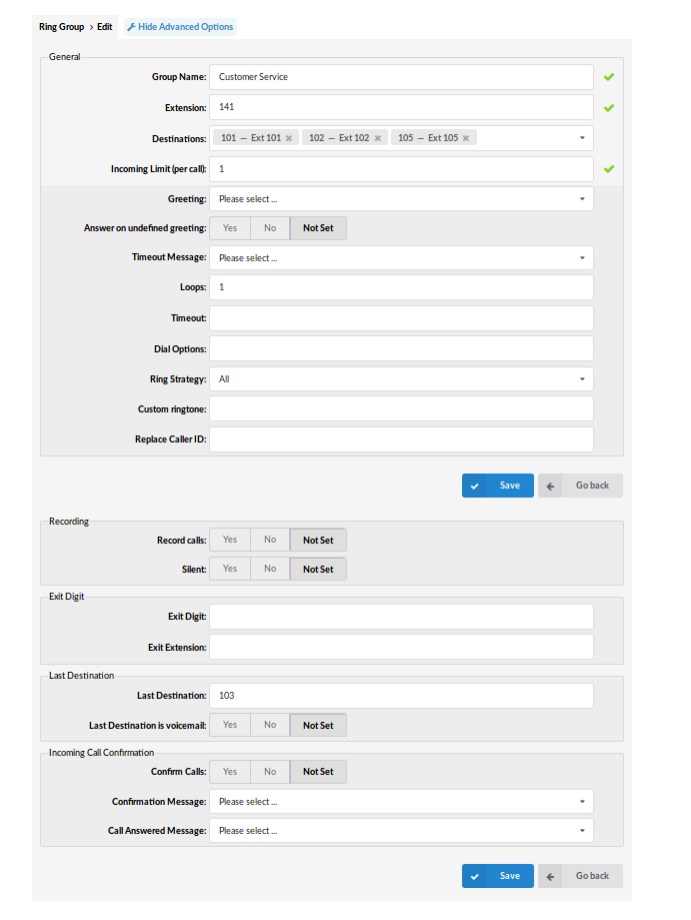Click green validation check beside Group Name

click(x=608, y=76)
